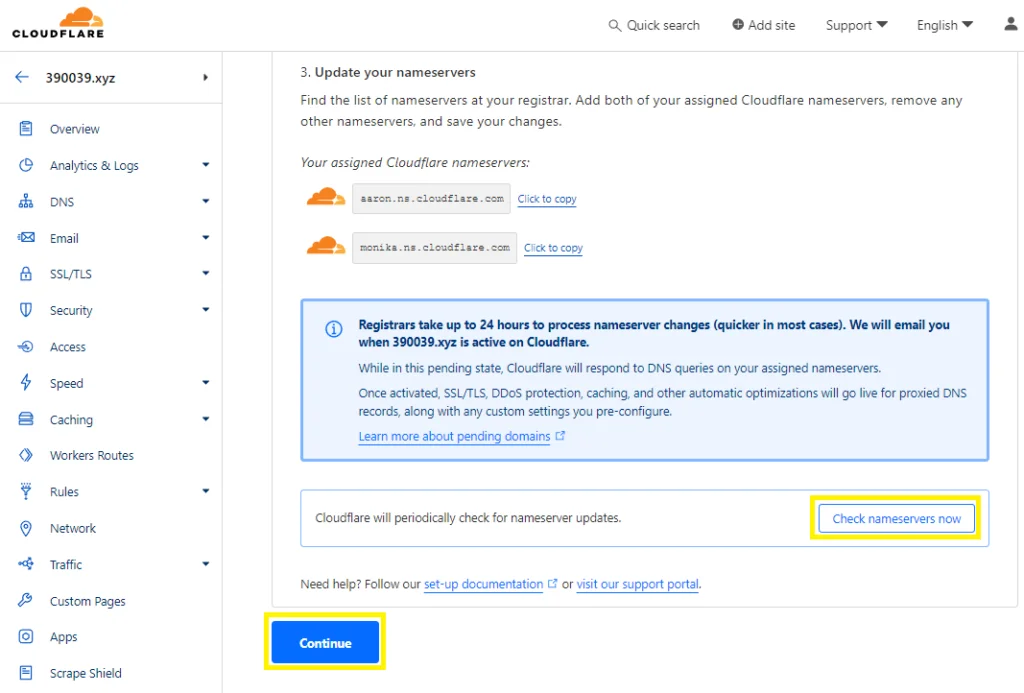
Task: Copy aaron.ns.cloudflare.com via Click to copy
Action: click(547, 199)
